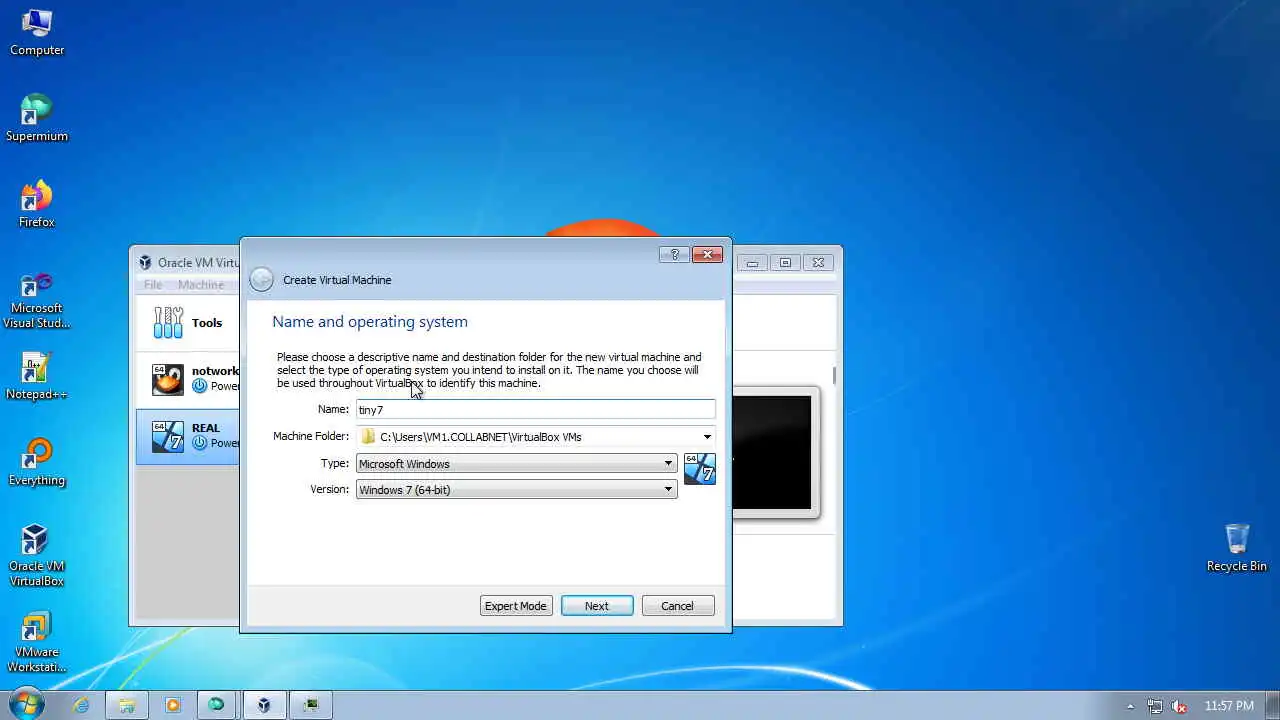Launch Supermium from the desktop
This screenshot has width=1280, height=720.
coord(37,118)
